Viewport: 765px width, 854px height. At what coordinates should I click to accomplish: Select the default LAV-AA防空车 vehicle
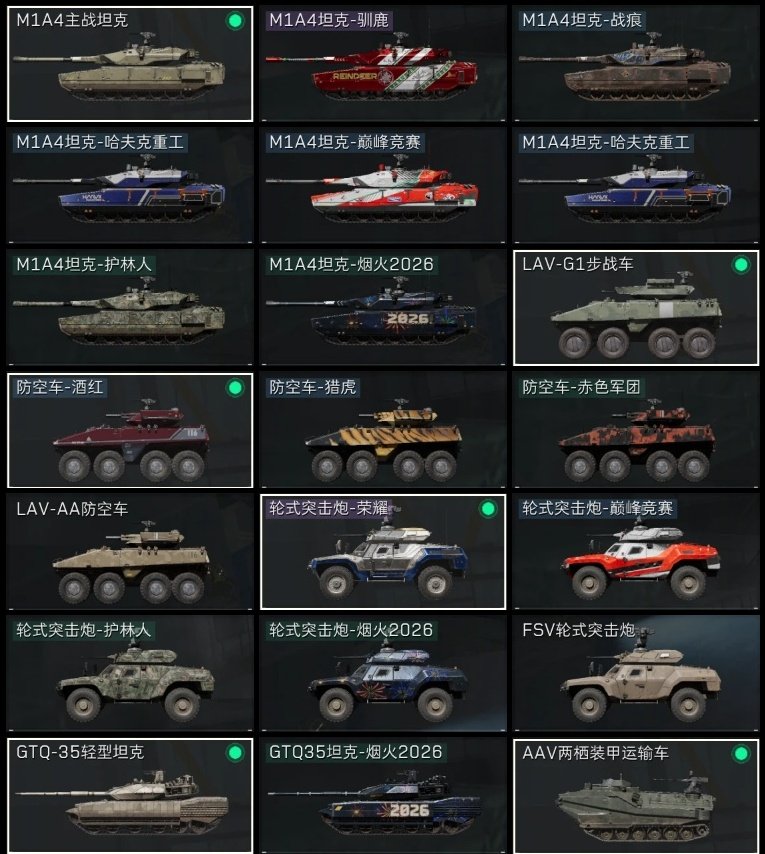[x=130, y=552]
